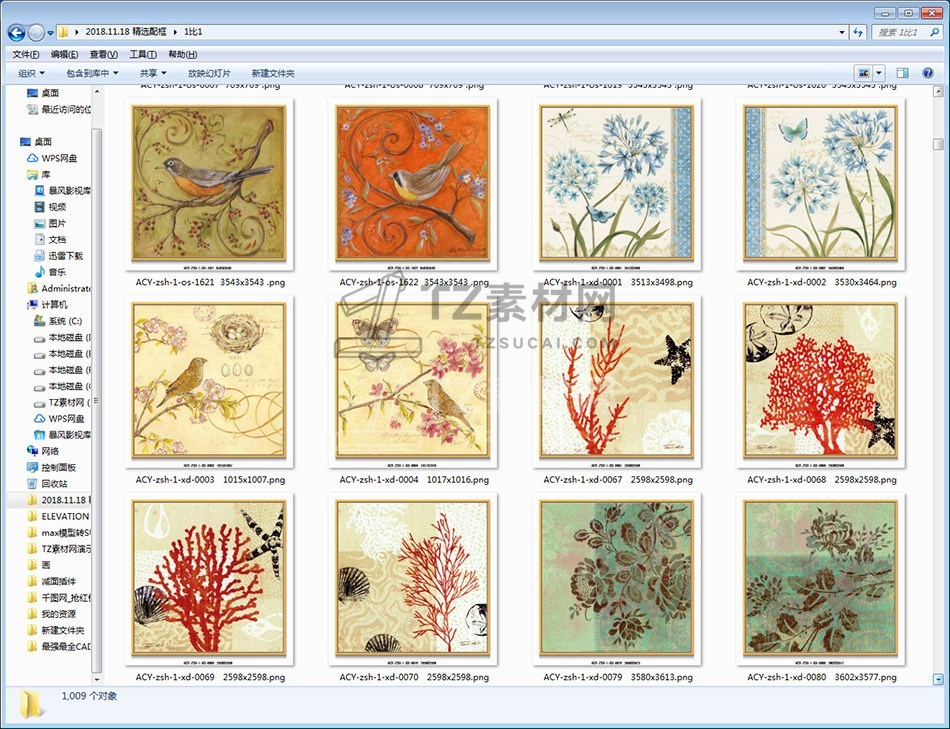Open the 共享 dropdown in toolbar

coord(152,73)
